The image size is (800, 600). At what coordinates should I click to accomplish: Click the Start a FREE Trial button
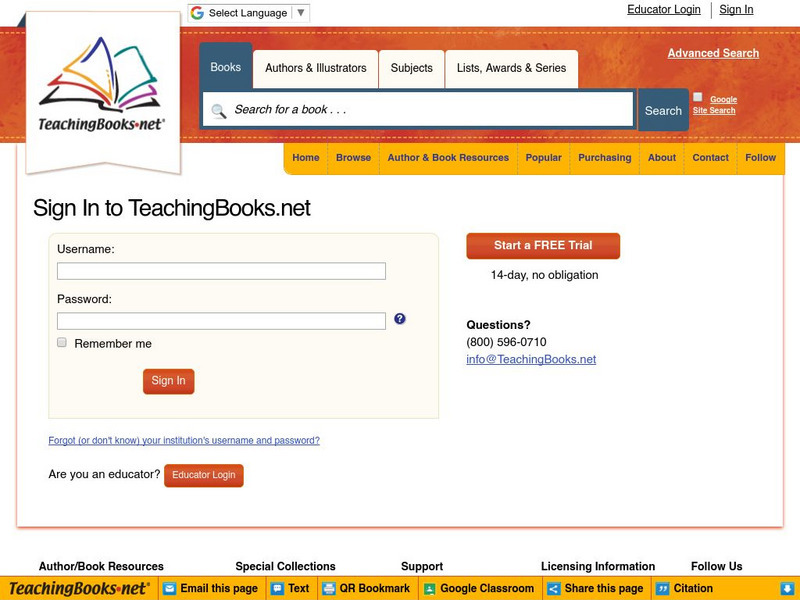[542, 246]
